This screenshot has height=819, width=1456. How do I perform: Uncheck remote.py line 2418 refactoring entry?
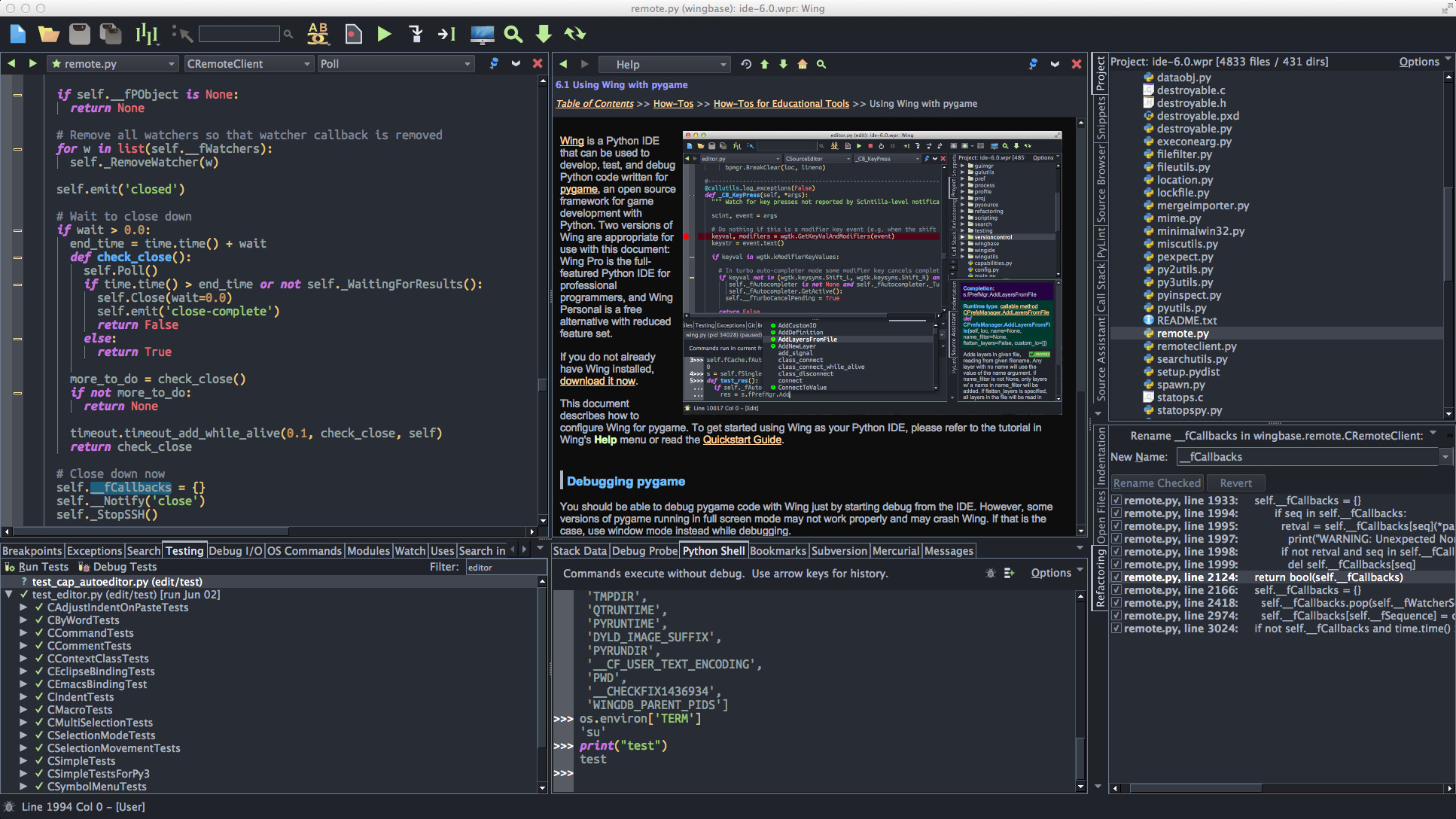1116,602
